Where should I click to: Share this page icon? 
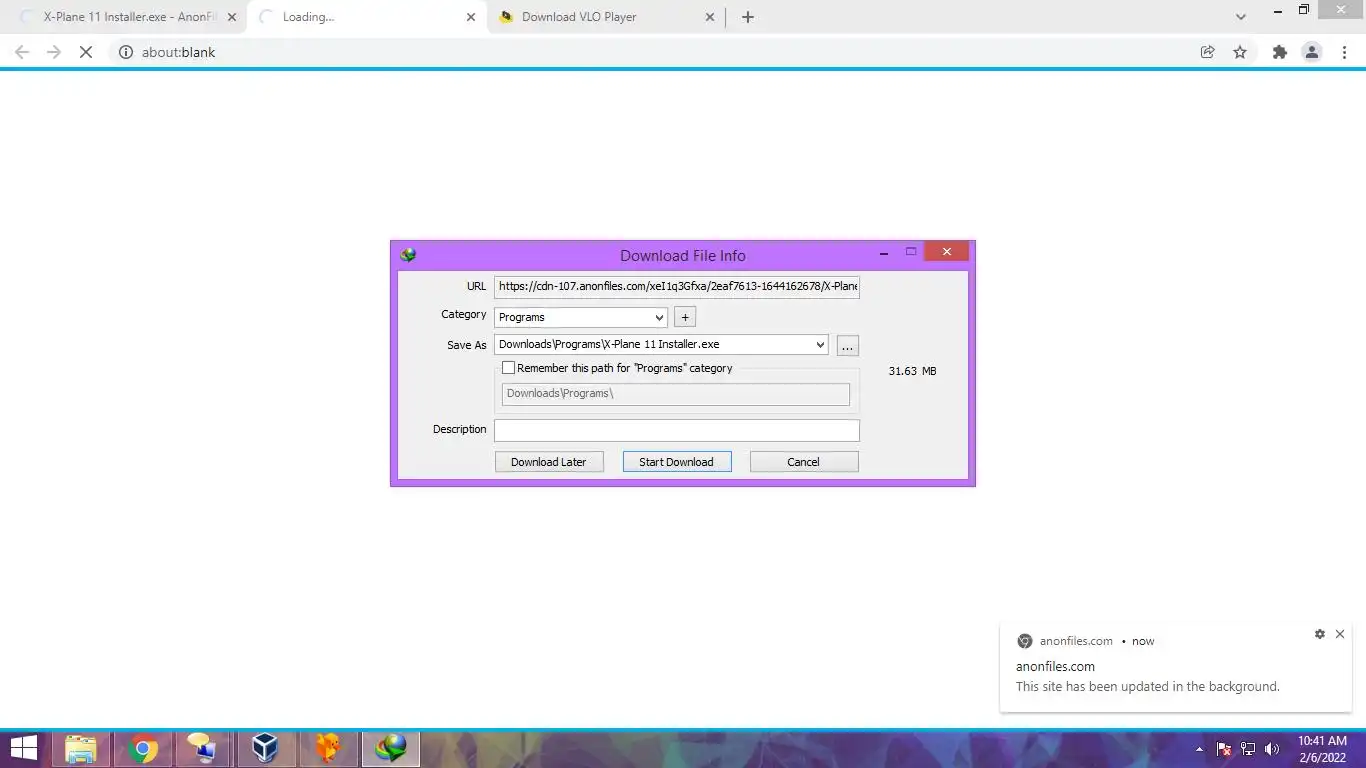pyautogui.click(x=1208, y=52)
